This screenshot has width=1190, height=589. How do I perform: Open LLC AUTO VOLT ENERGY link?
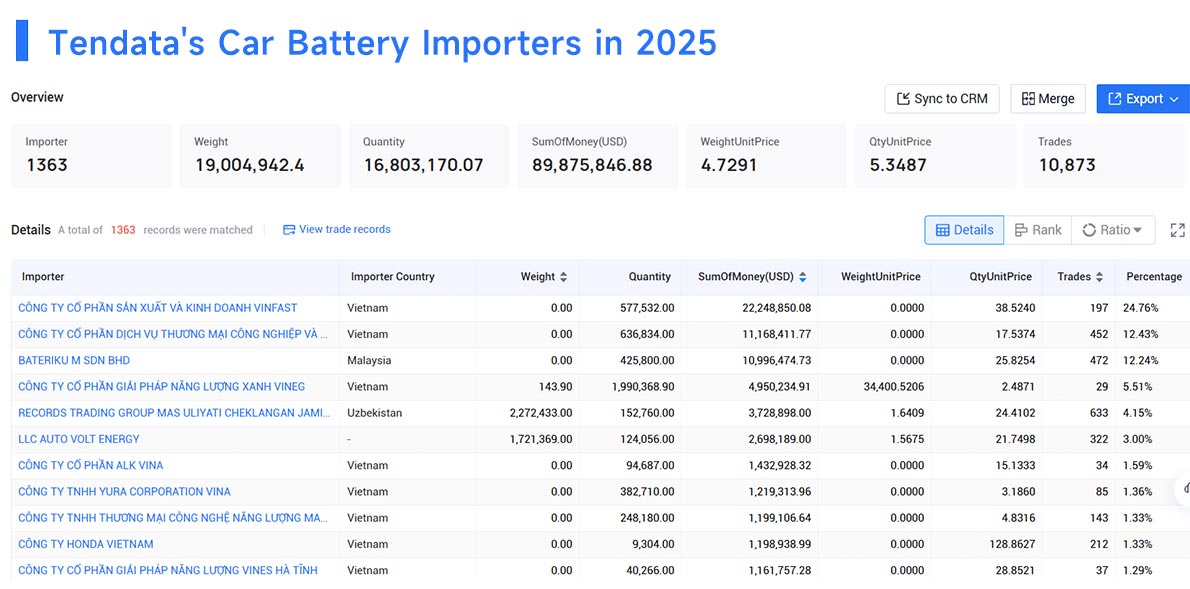[x=79, y=439]
